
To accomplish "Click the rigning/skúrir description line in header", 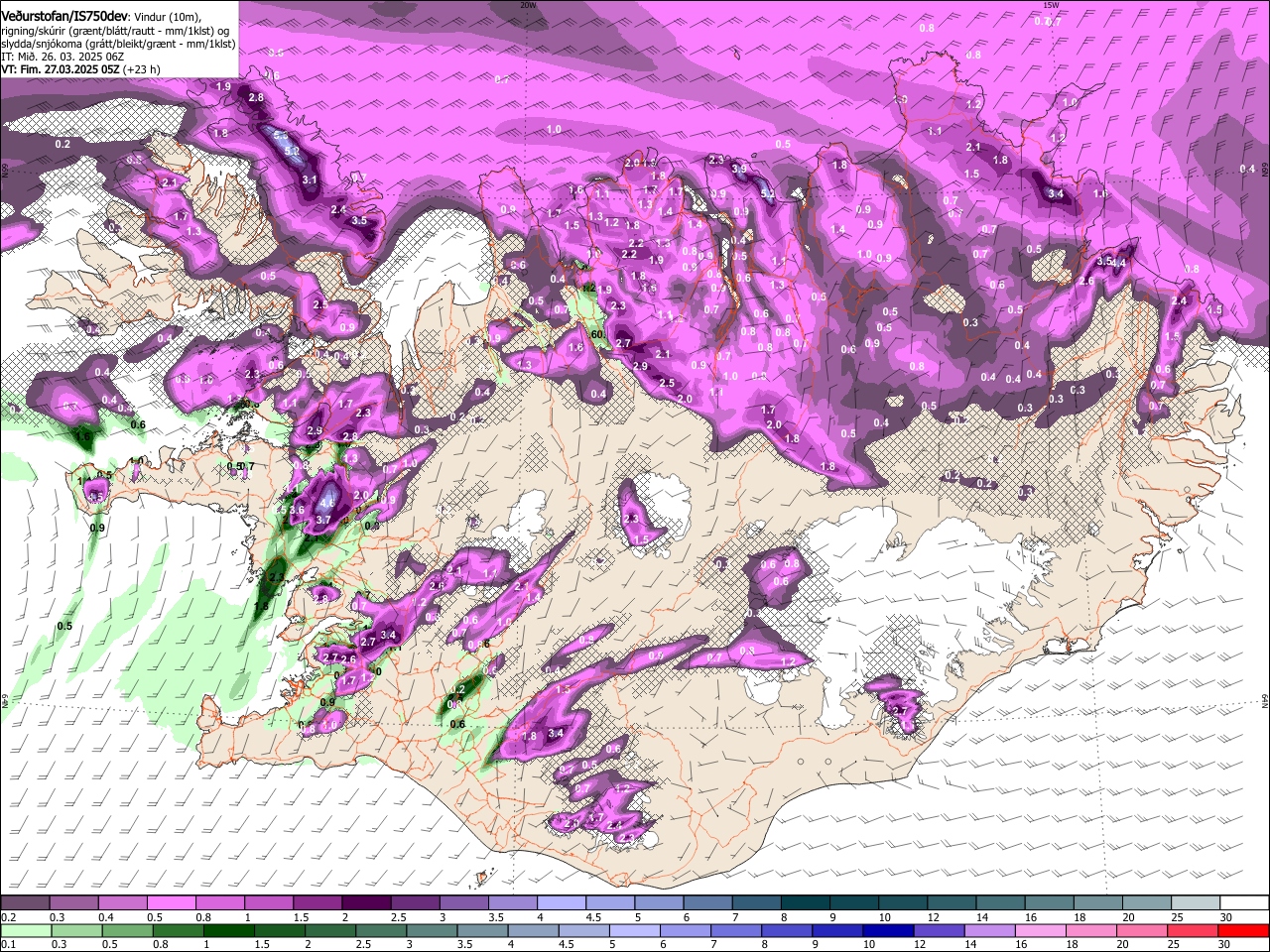I will coord(117,31).
